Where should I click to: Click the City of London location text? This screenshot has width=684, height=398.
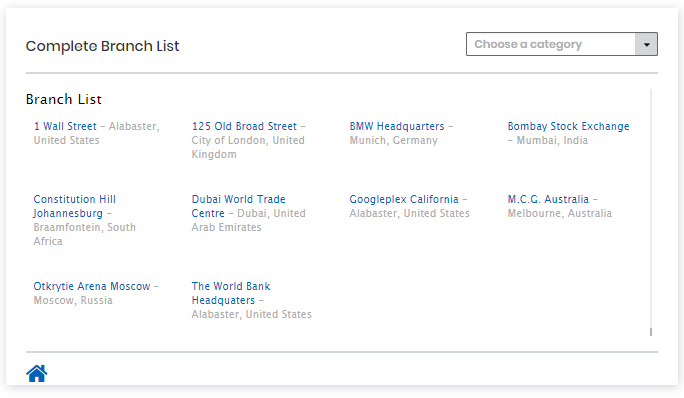[x=248, y=147]
